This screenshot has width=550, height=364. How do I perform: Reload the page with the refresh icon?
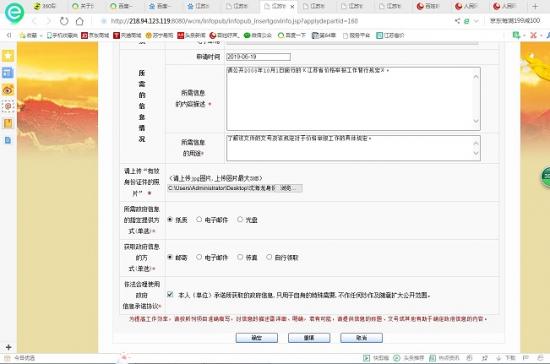coord(64,21)
